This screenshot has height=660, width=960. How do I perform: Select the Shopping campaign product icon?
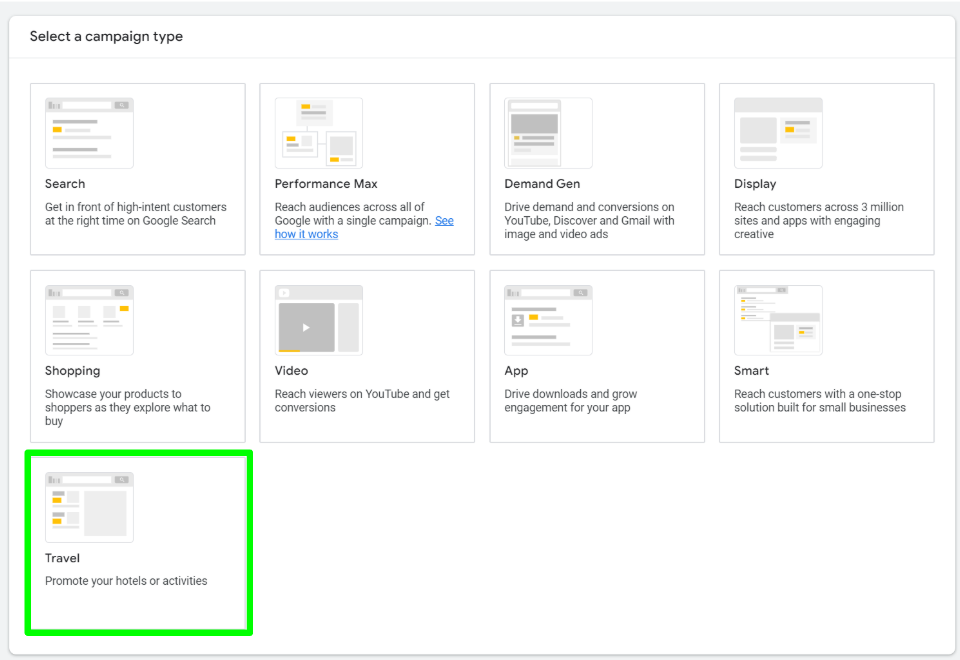(89, 320)
